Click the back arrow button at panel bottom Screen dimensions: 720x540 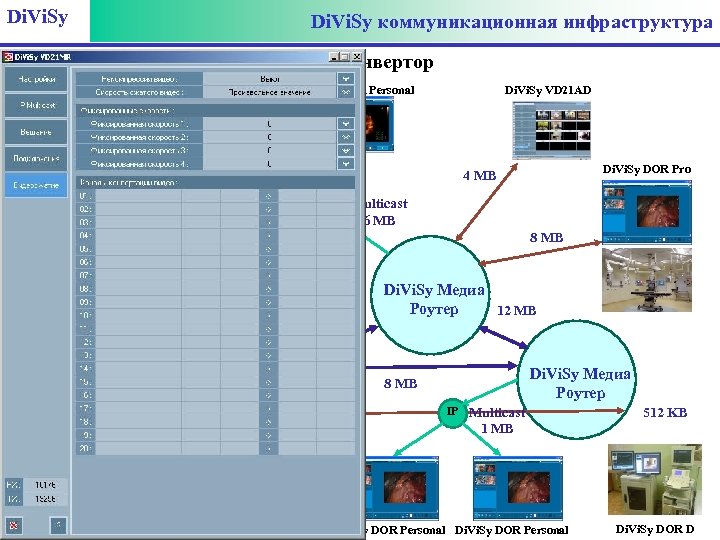tap(58, 525)
